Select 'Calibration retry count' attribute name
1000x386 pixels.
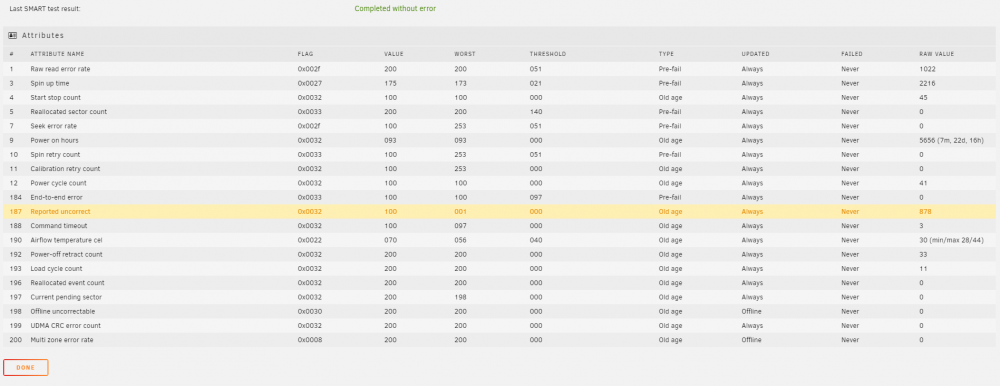pyautogui.click(x=65, y=168)
